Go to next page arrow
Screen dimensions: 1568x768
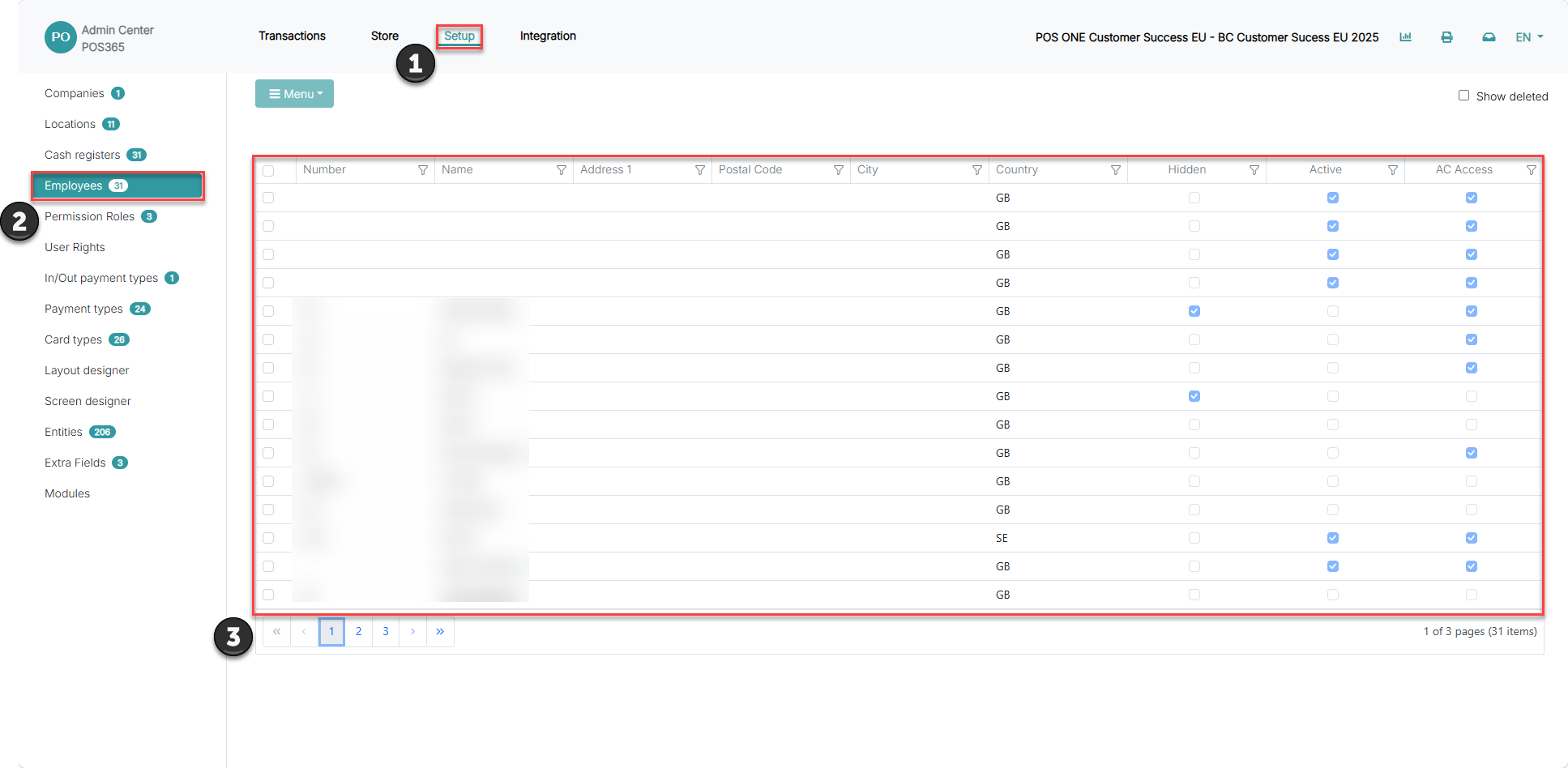[412, 632]
